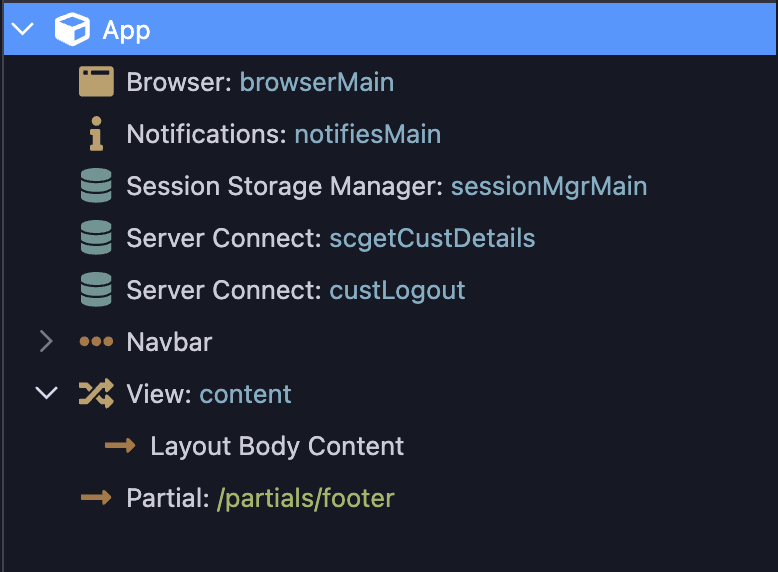Image resolution: width=778 pixels, height=572 pixels.
Task: Click the Notifications info icon
Action: [x=96, y=134]
